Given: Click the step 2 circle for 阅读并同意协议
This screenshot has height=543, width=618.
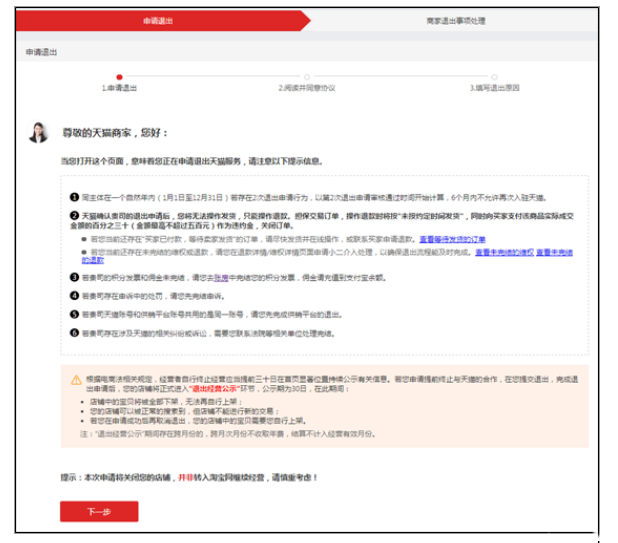Looking at the screenshot, I should (x=307, y=77).
